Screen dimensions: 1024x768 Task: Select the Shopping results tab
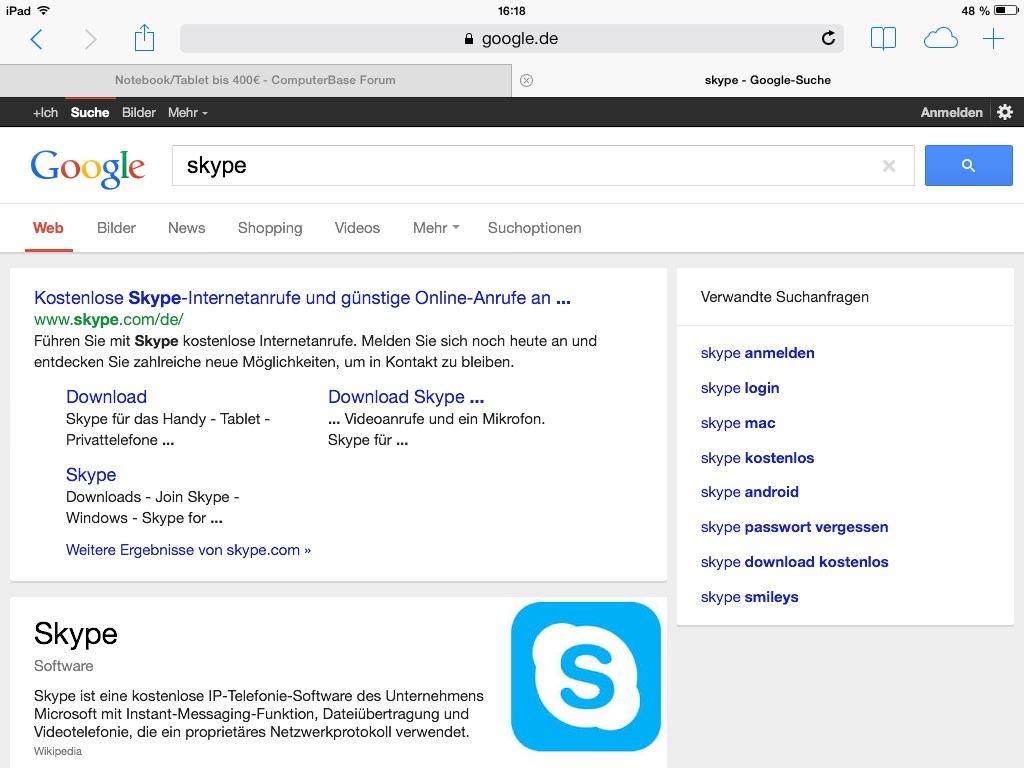pyautogui.click(x=270, y=229)
